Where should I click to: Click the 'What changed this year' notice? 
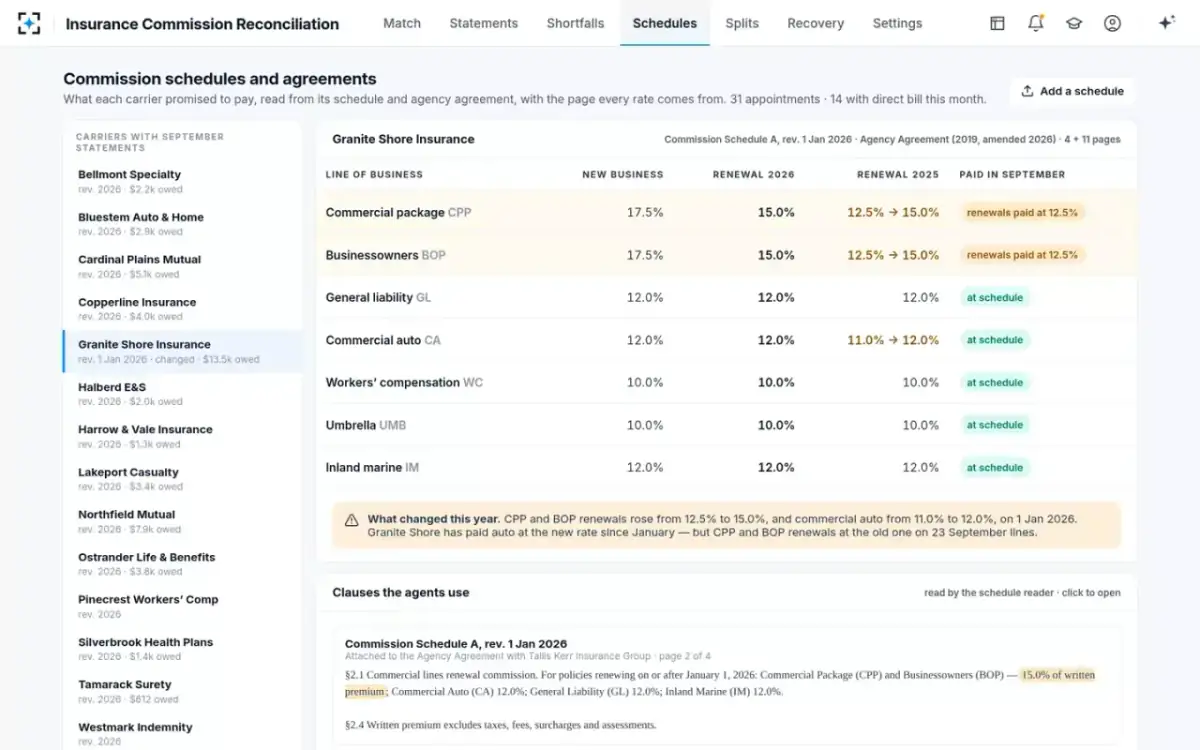pyautogui.click(x=727, y=525)
